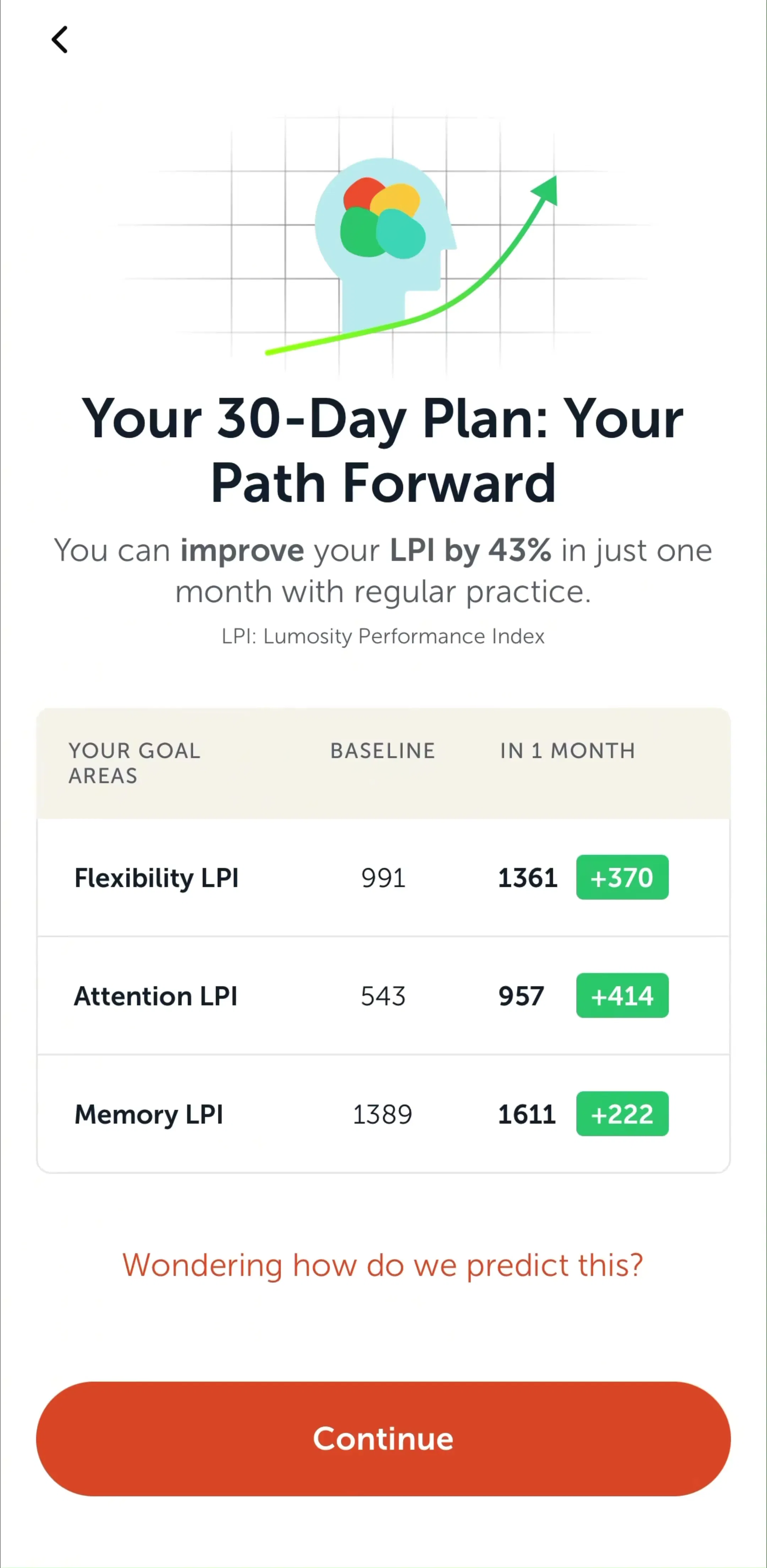Tap the back arrow icon
Image resolution: width=767 pixels, height=1568 pixels.
(x=60, y=40)
